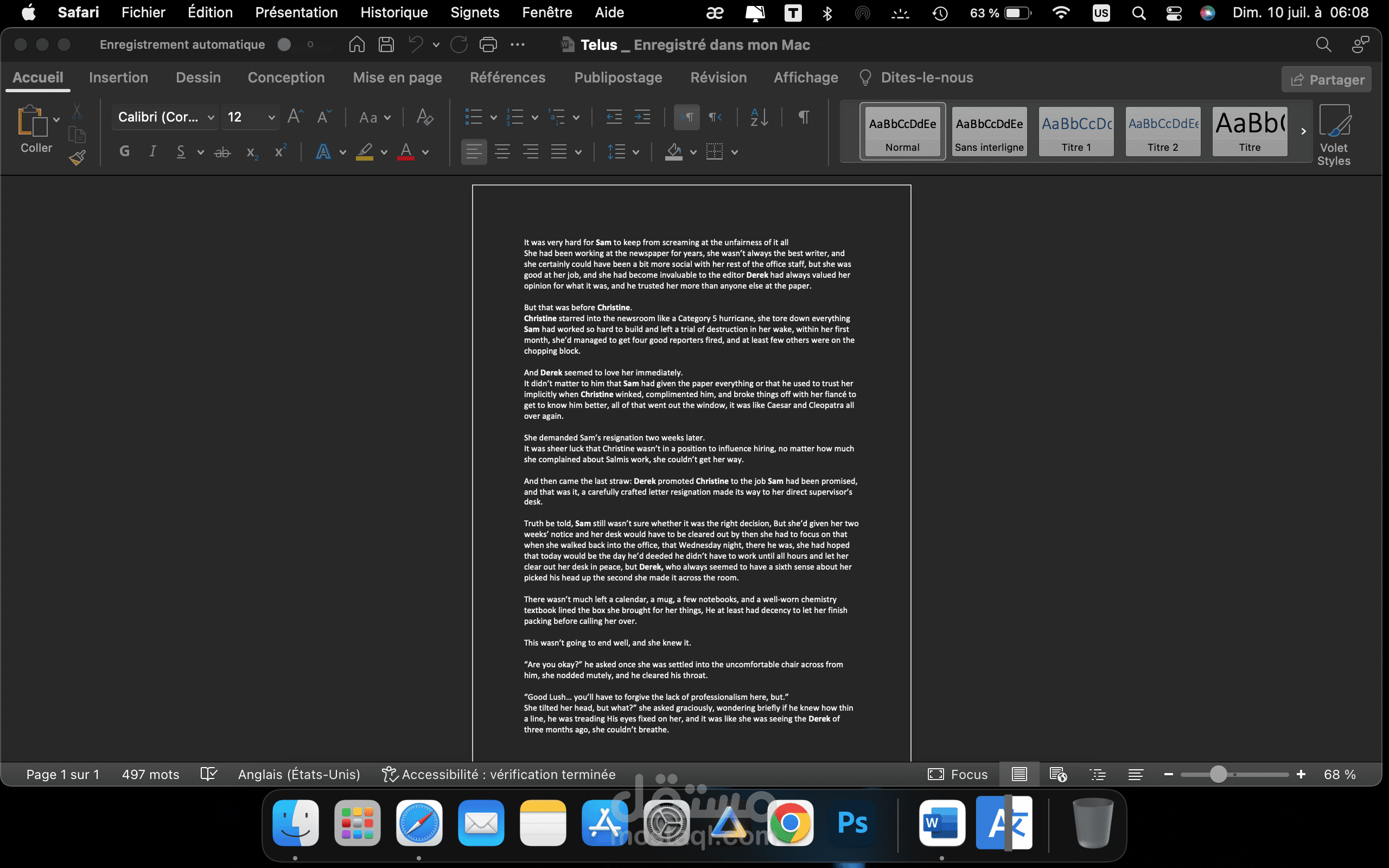This screenshot has height=868, width=1389.
Task: Click the Focus mode button
Action: [957, 775]
